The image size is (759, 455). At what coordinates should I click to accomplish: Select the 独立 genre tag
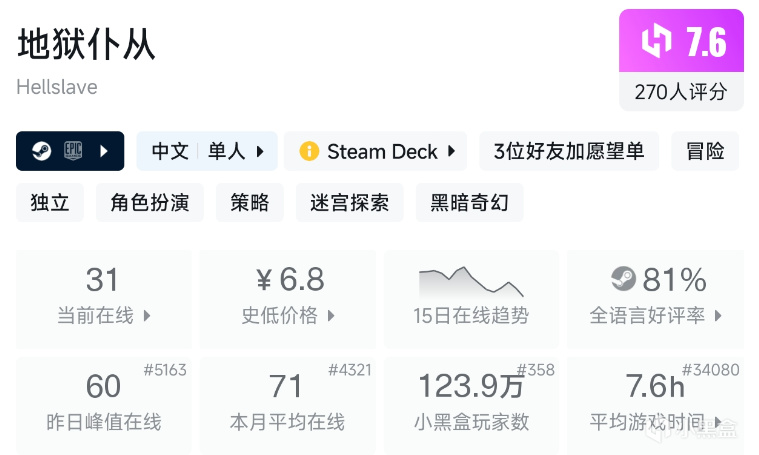(x=50, y=202)
